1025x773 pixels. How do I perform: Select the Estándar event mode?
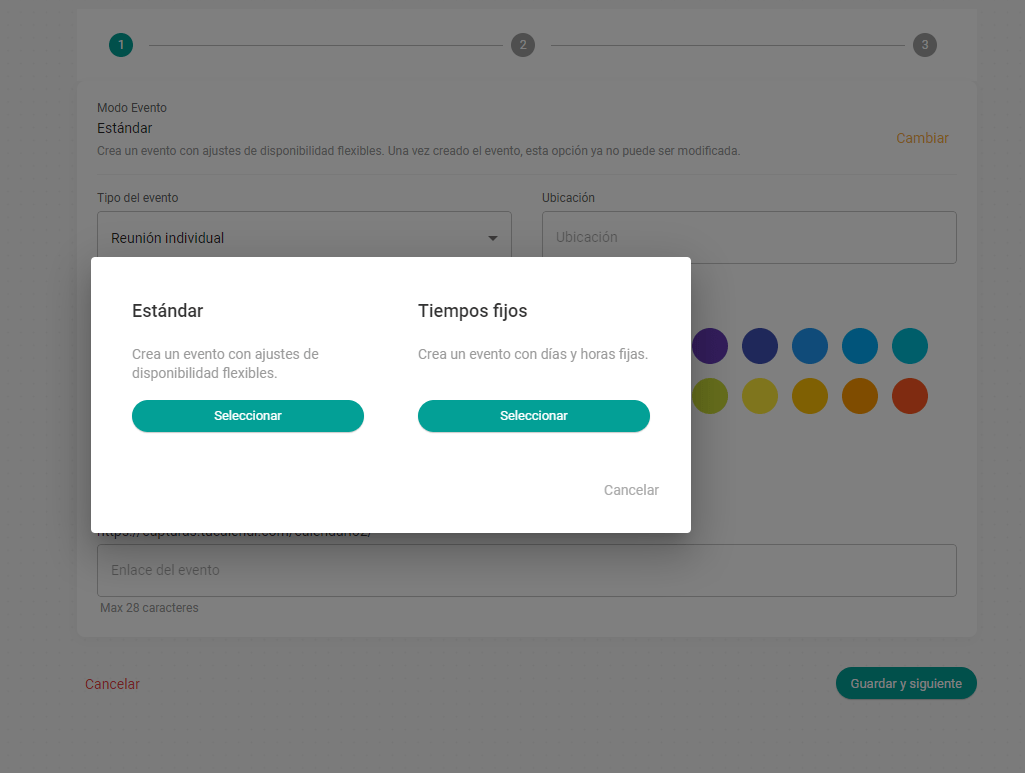coord(248,416)
